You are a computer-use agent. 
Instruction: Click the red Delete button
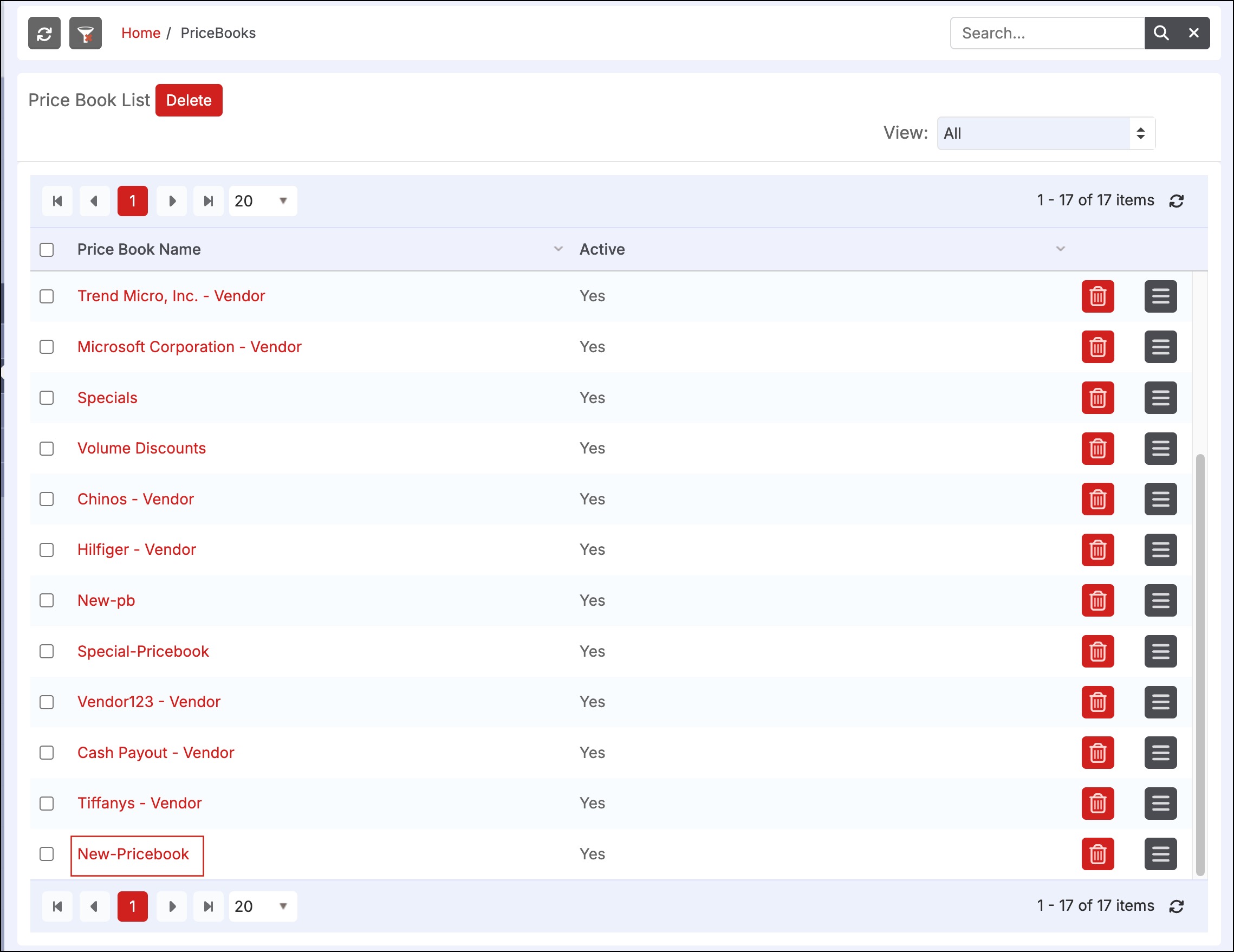(189, 101)
